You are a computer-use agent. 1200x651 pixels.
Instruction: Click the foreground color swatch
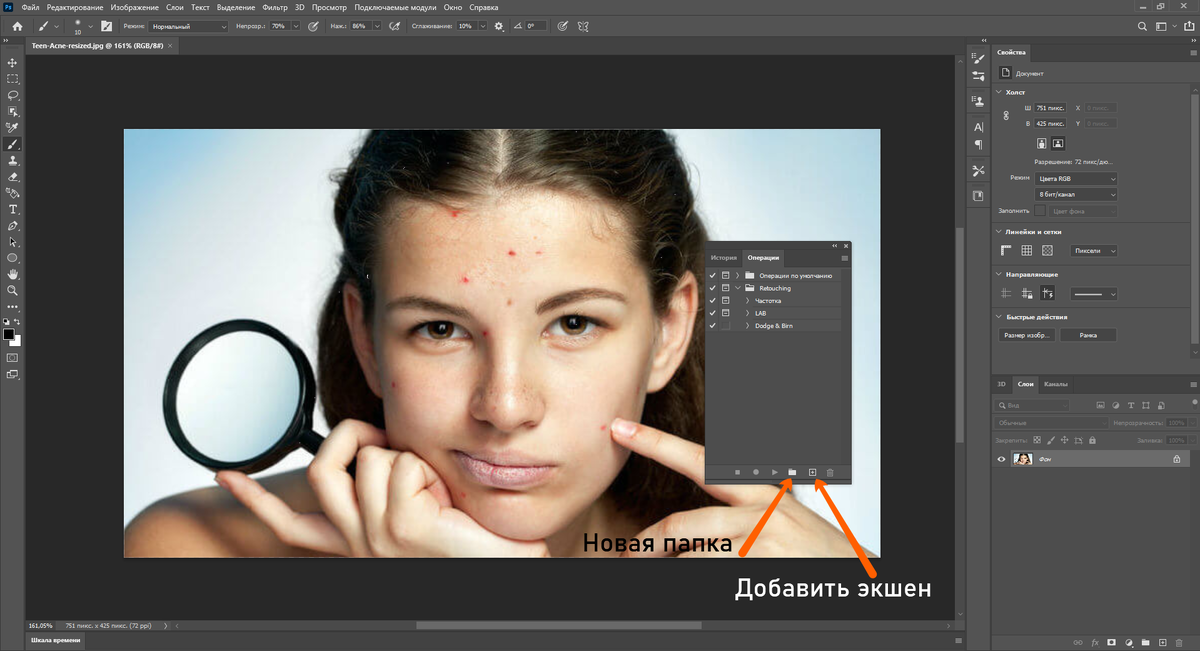[x=9, y=334]
